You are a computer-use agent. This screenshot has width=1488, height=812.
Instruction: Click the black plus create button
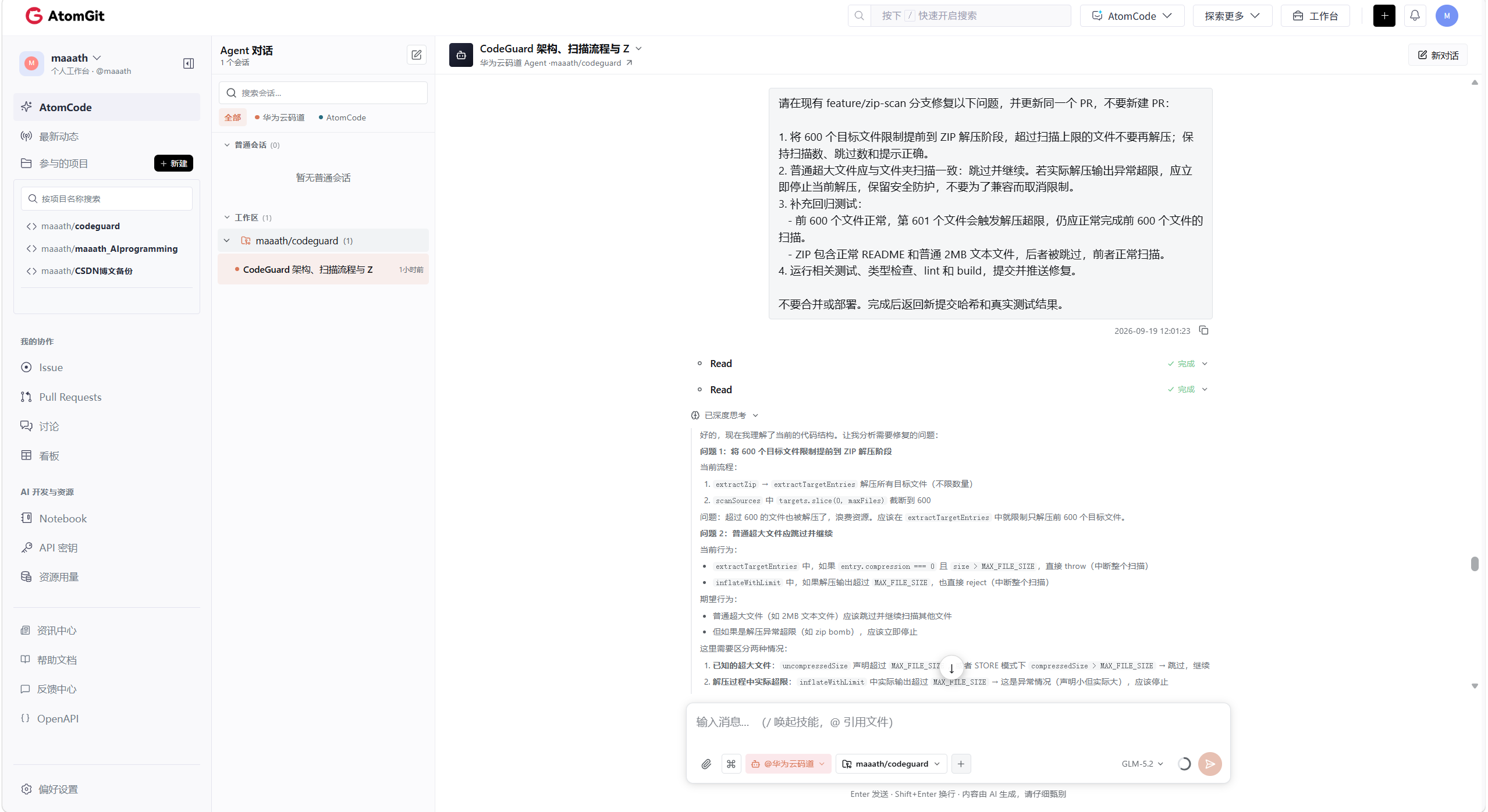pyautogui.click(x=1384, y=16)
